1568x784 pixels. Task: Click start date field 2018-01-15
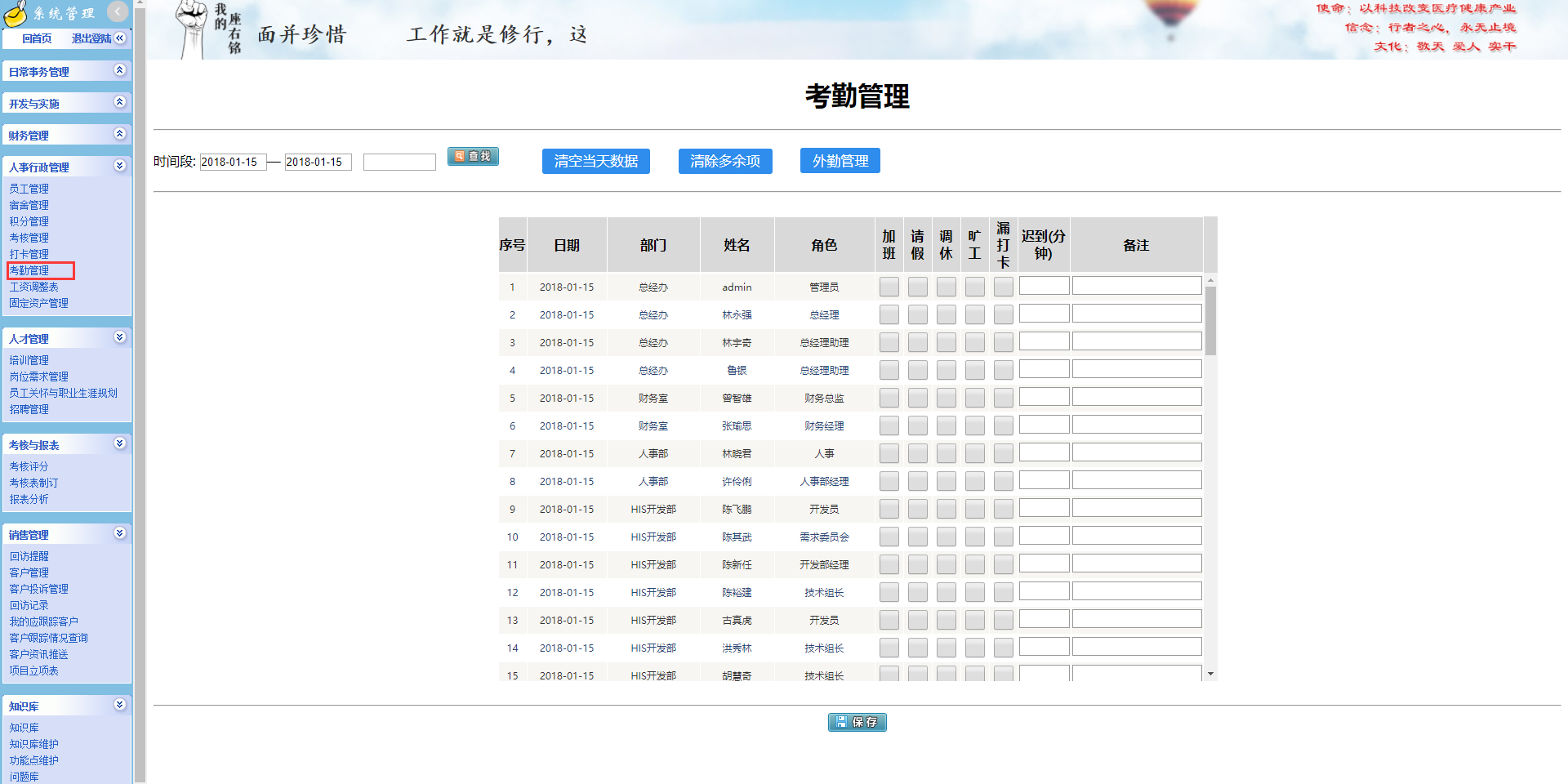click(234, 162)
